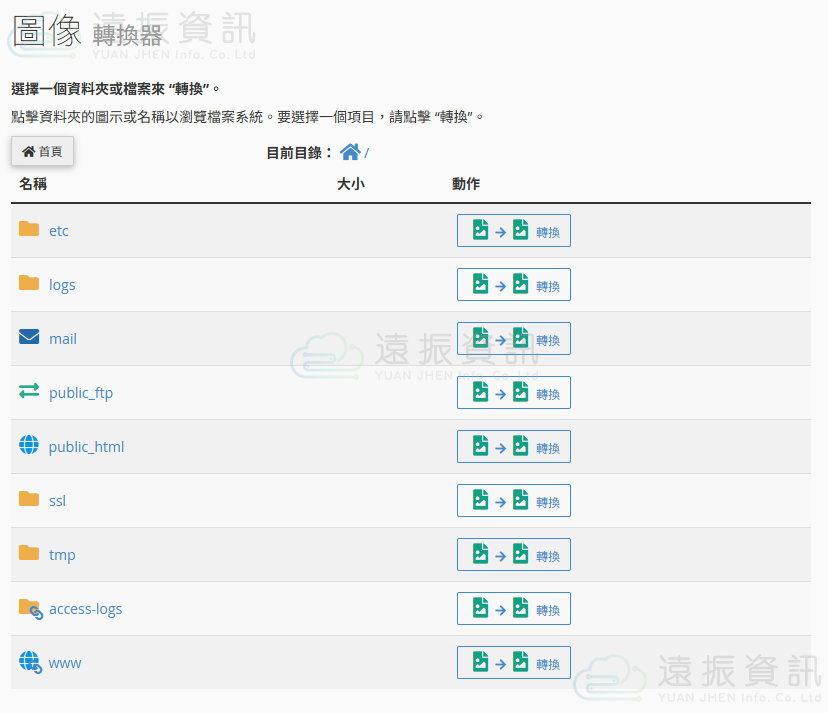Screen dimensions: 828x713
Task: Click the ssl folder icon
Action: (29, 500)
